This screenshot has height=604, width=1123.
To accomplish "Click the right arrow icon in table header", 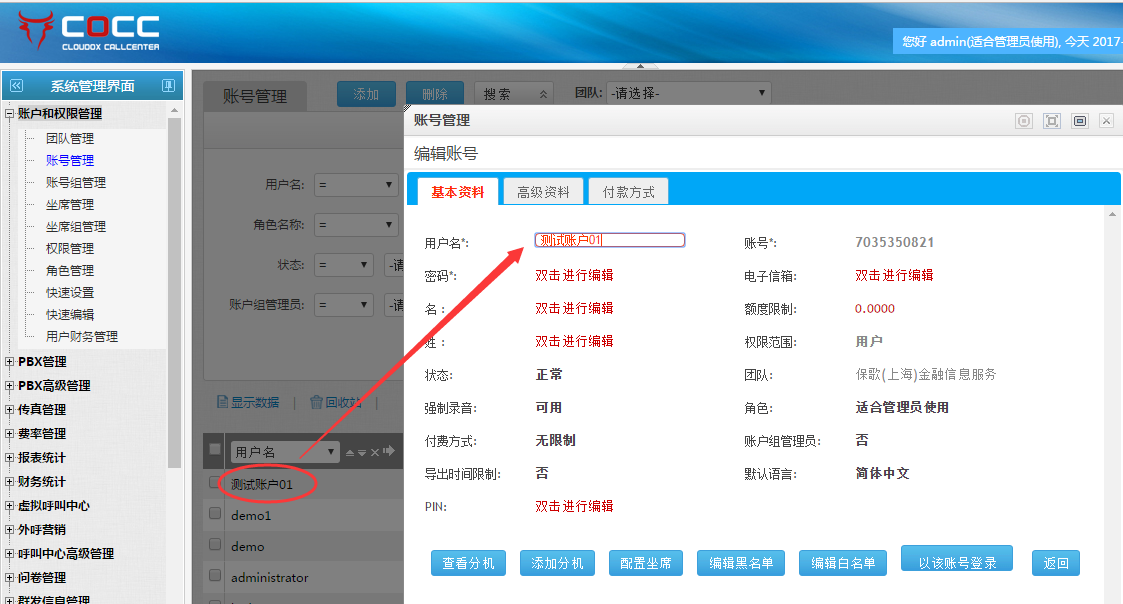I will pos(389,451).
